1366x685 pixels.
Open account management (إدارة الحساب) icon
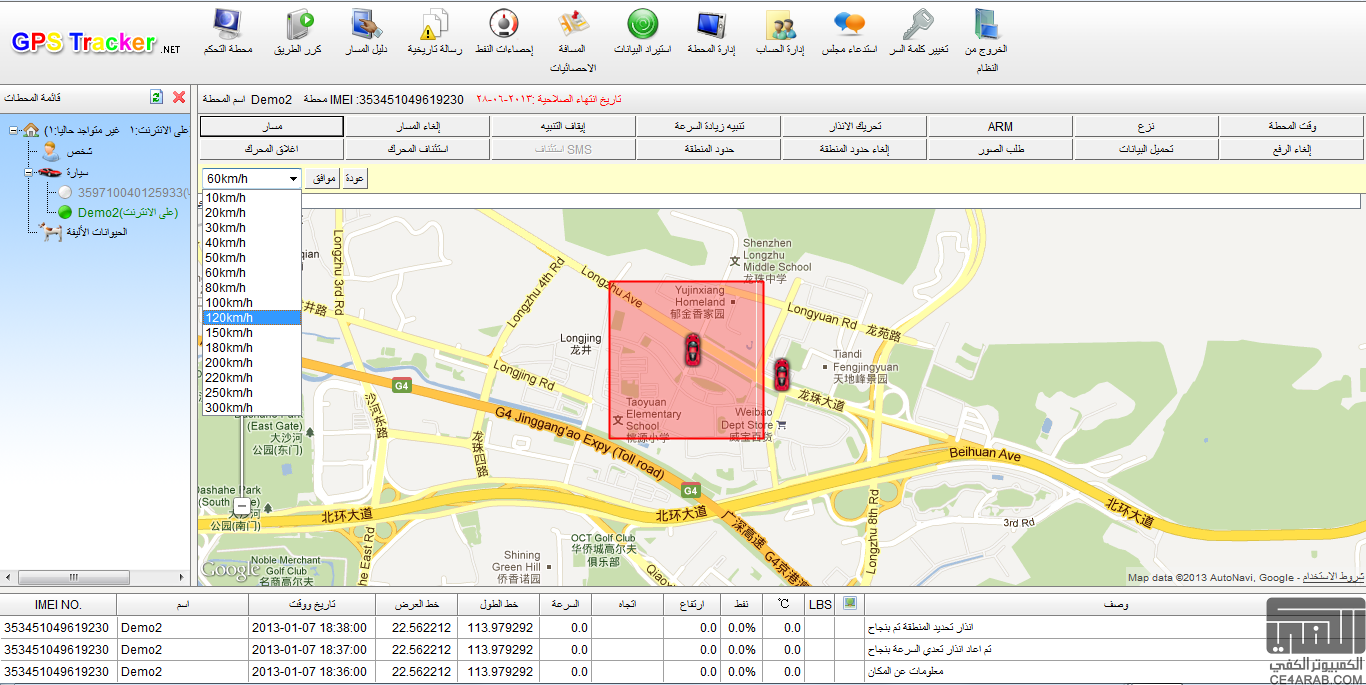pos(781,23)
